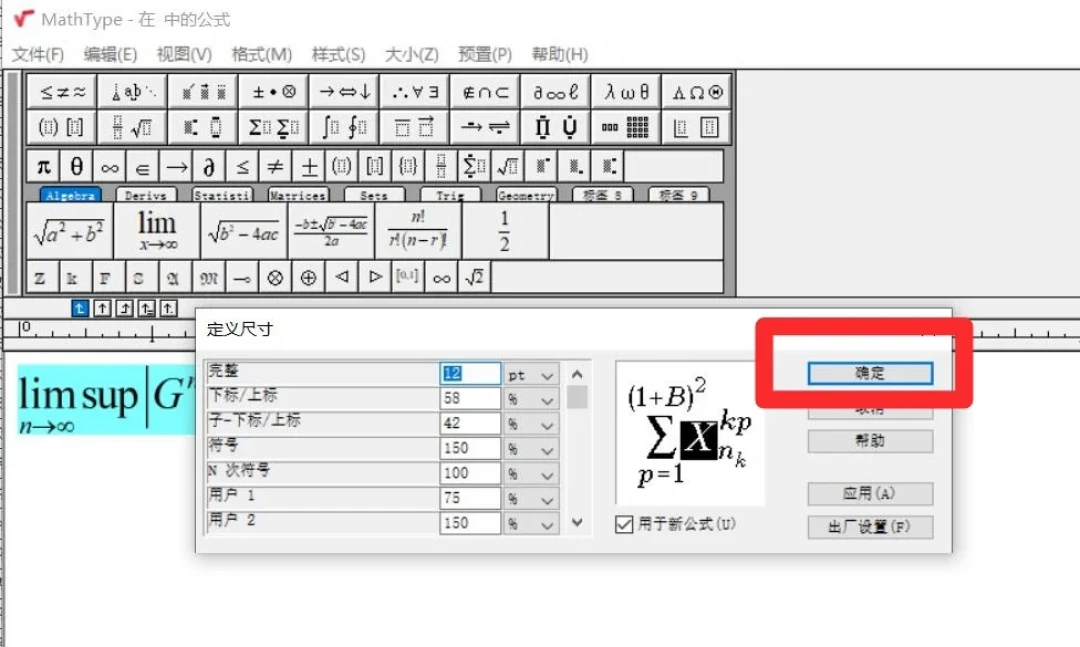Insert the θ symbol from small bar
This screenshot has height=647, width=1080.
tap(76, 166)
